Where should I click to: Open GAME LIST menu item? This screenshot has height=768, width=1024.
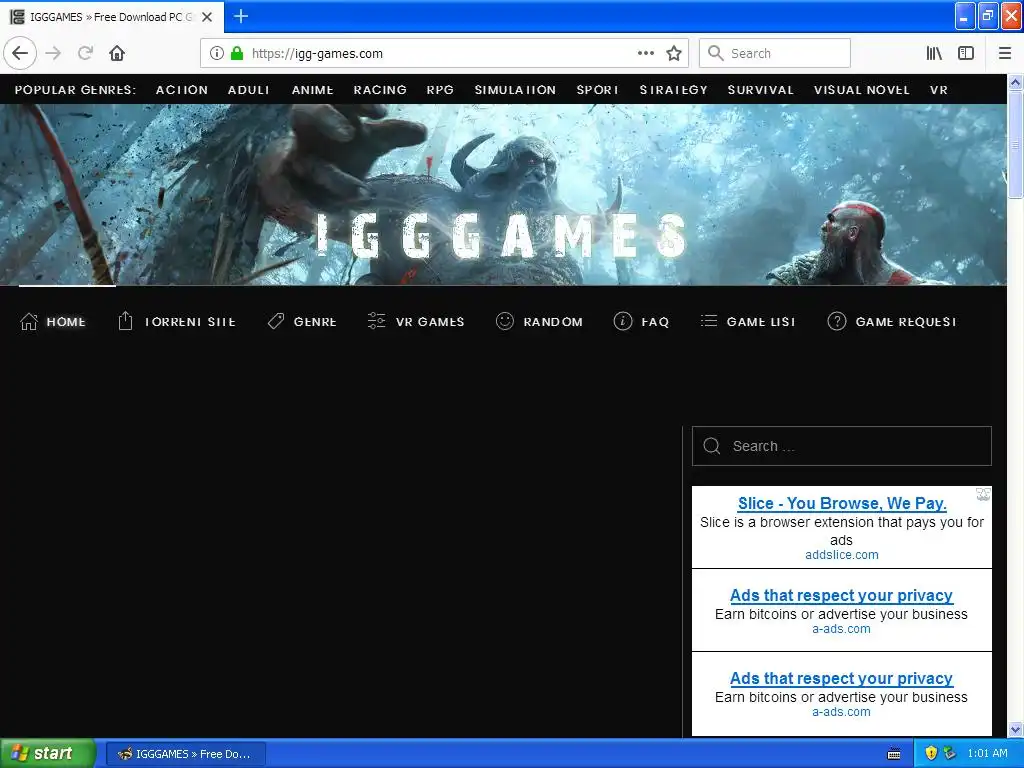click(x=761, y=322)
